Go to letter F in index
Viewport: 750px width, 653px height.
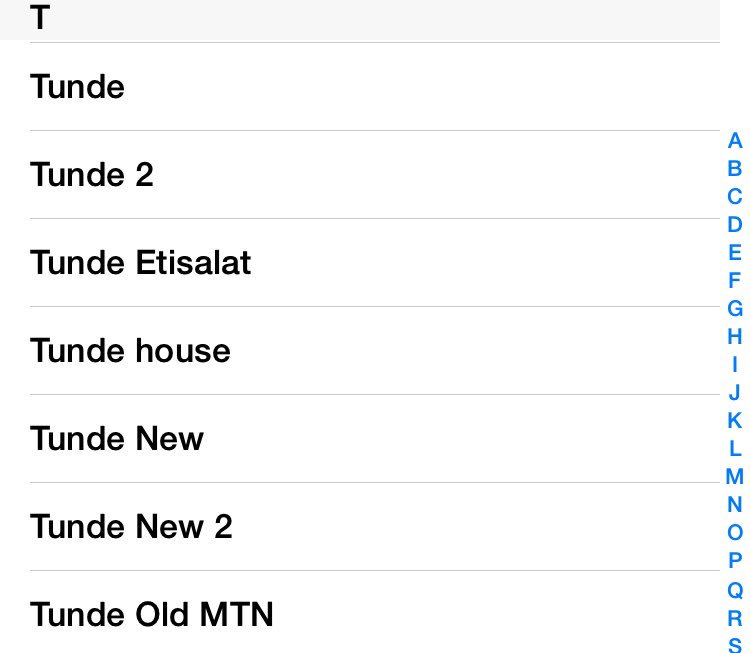(735, 281)
